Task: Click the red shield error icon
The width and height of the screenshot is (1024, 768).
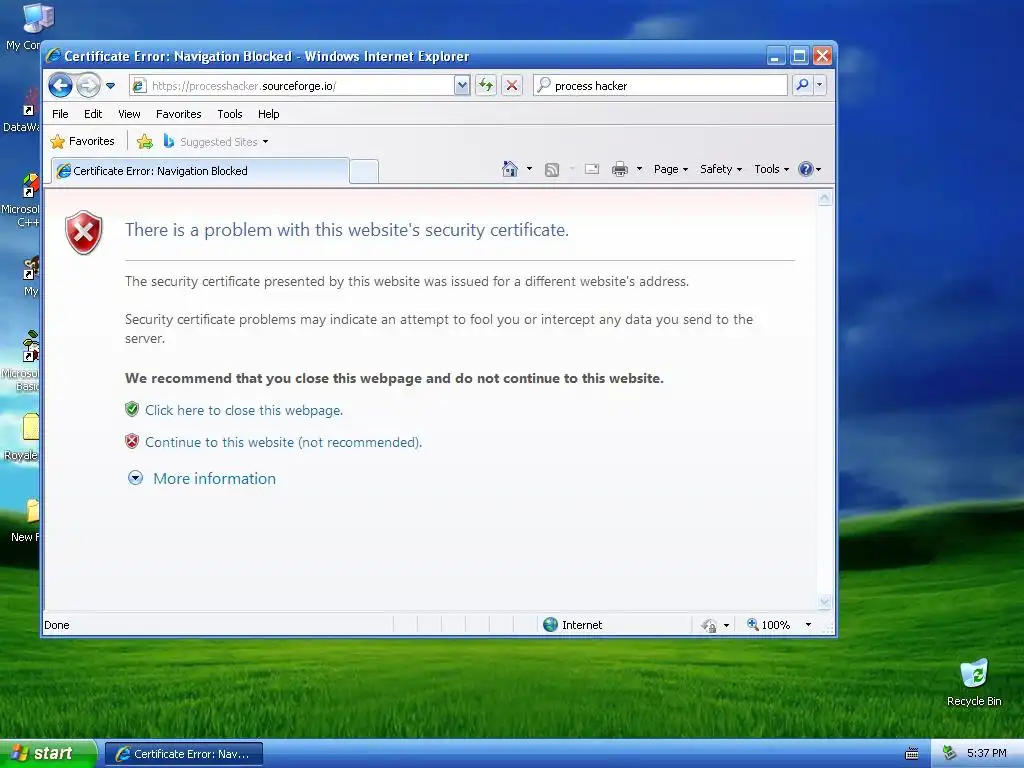Action: [x=84, y=232]
